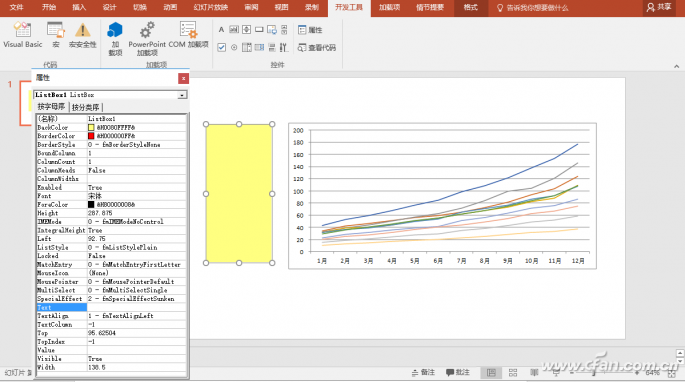Image resolution: width=685 pixels, height=382 pixels.
Task: Click the yellow BackColor swatch
Action: [91, 128]
